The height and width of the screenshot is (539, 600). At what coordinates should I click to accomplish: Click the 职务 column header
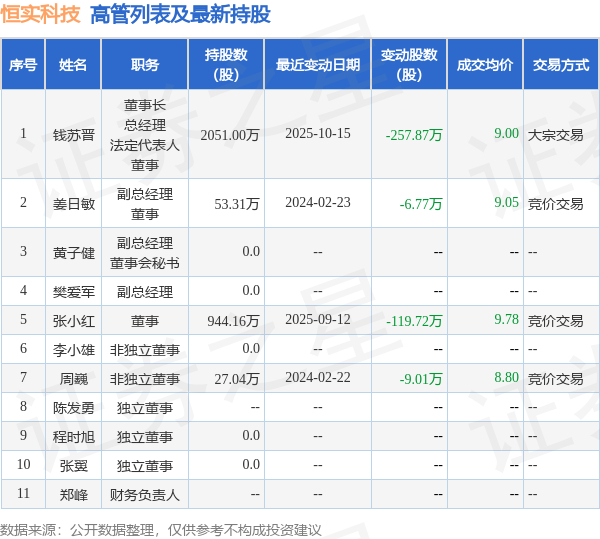coord(145,65)
